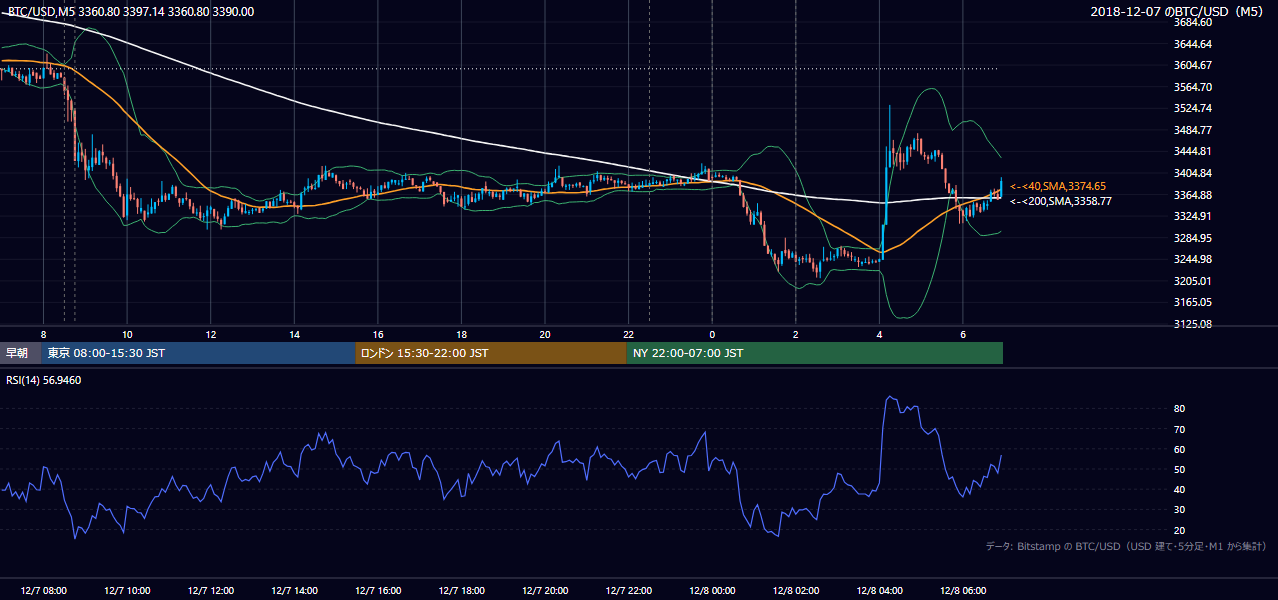Image resolution: width=1278 pixels, height=600 pixels.
Task: Select the 12/7 20:00 date label
Action: (545, 591)
